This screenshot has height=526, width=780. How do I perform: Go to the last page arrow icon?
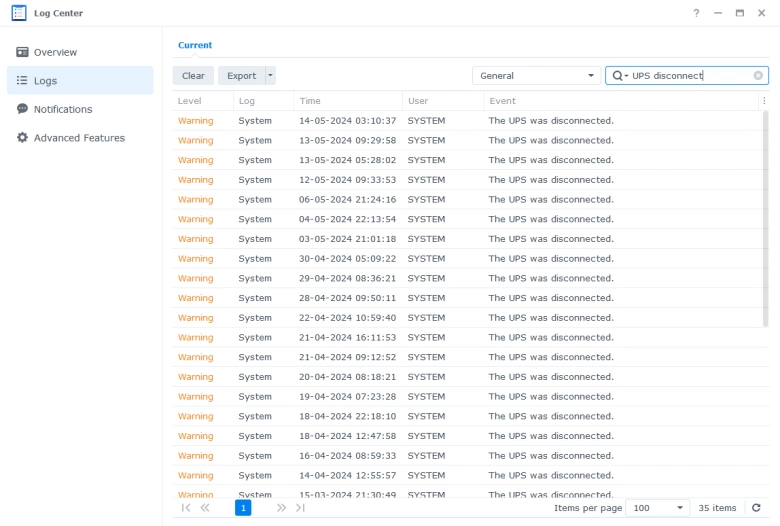point(300,508)
